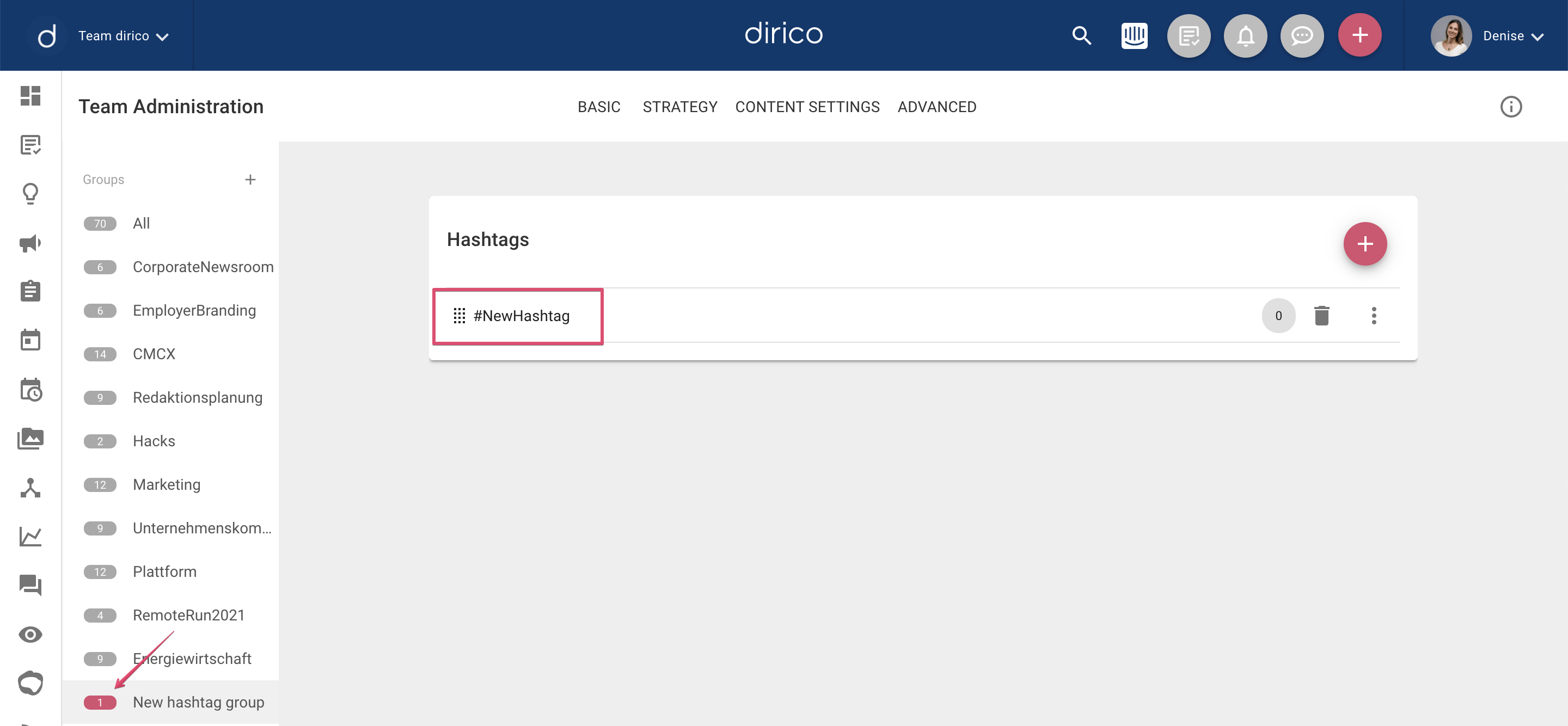
Task: Click the dirico logo in top left
Action: pos(47,35)
